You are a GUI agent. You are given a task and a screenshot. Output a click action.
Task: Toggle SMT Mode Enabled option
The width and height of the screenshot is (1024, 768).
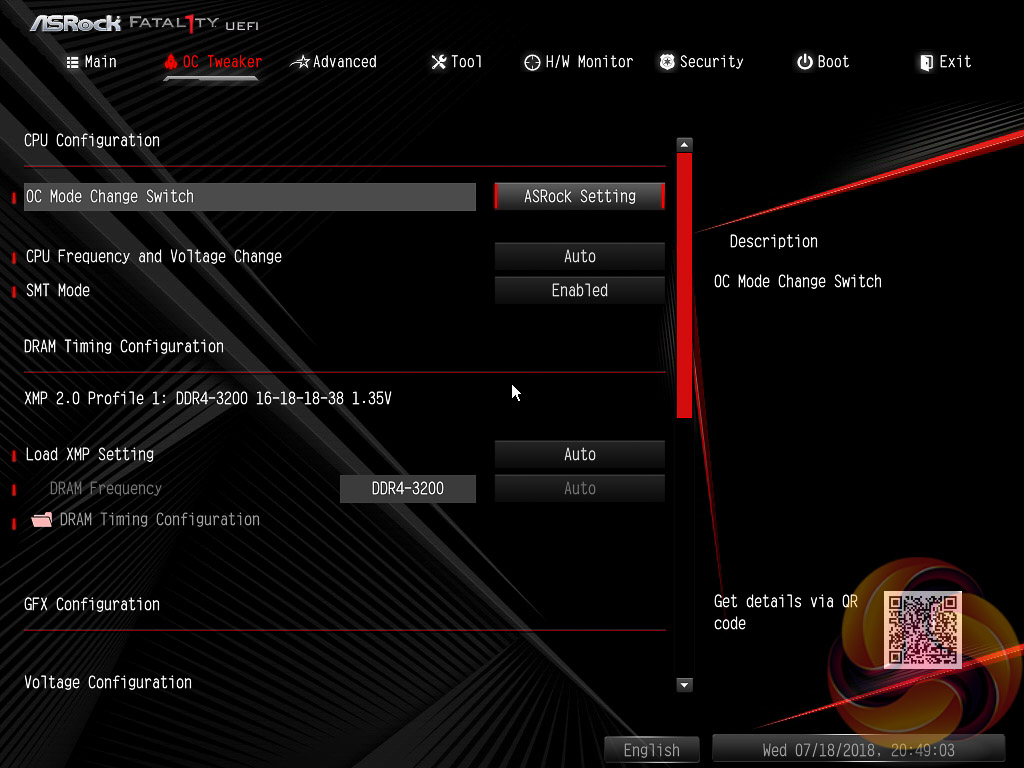[580, 291]
